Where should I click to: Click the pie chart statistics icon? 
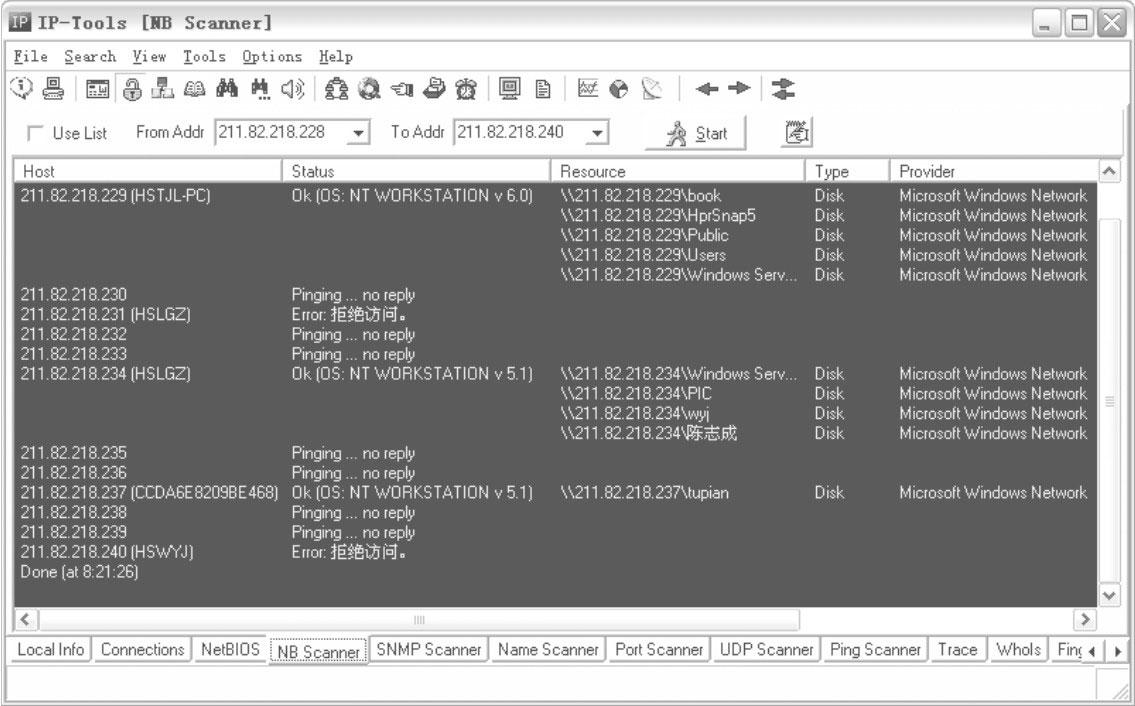(618, 87)
